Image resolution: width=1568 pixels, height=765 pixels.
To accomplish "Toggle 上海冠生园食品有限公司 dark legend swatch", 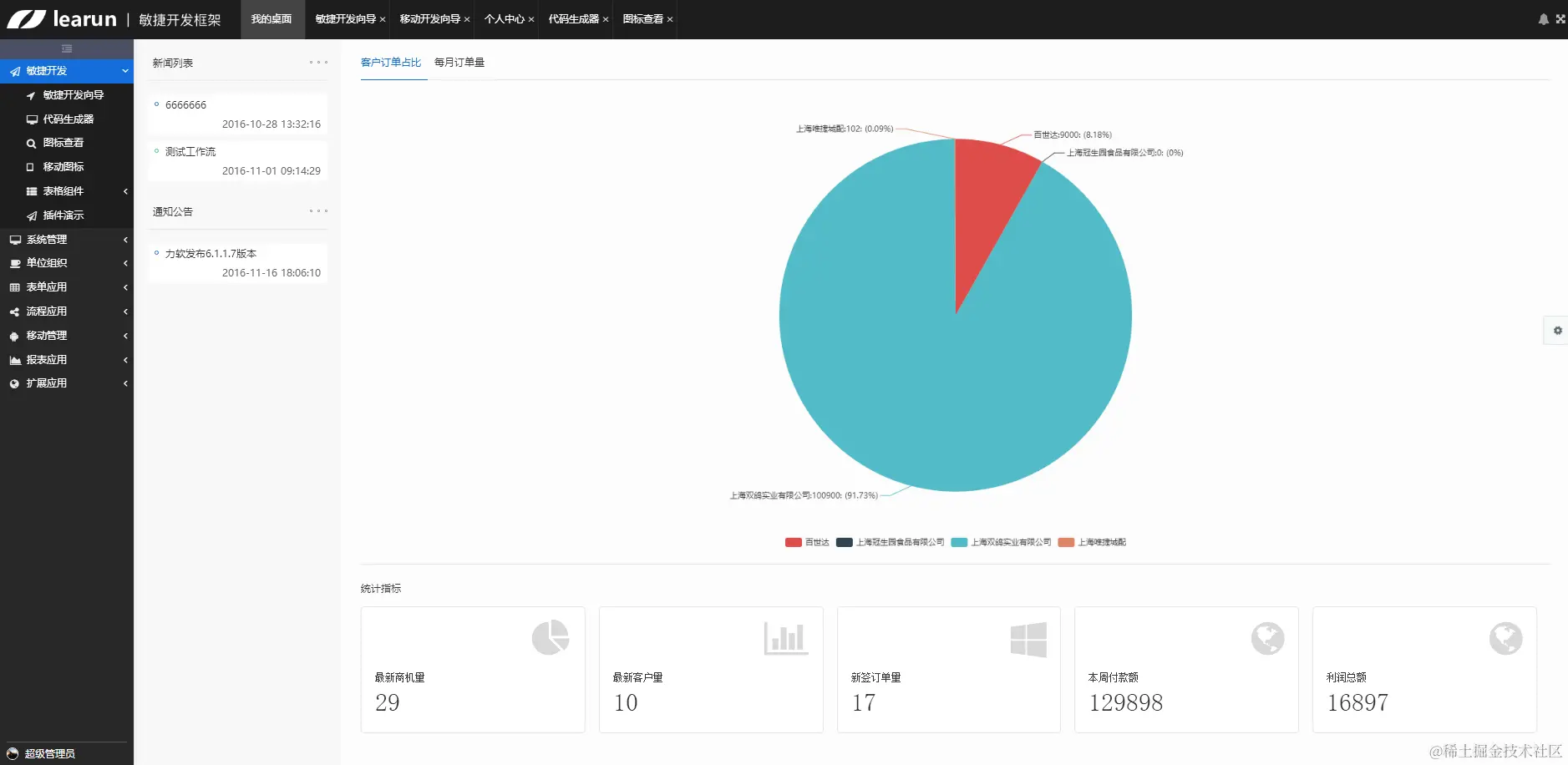I will point(845,543).
